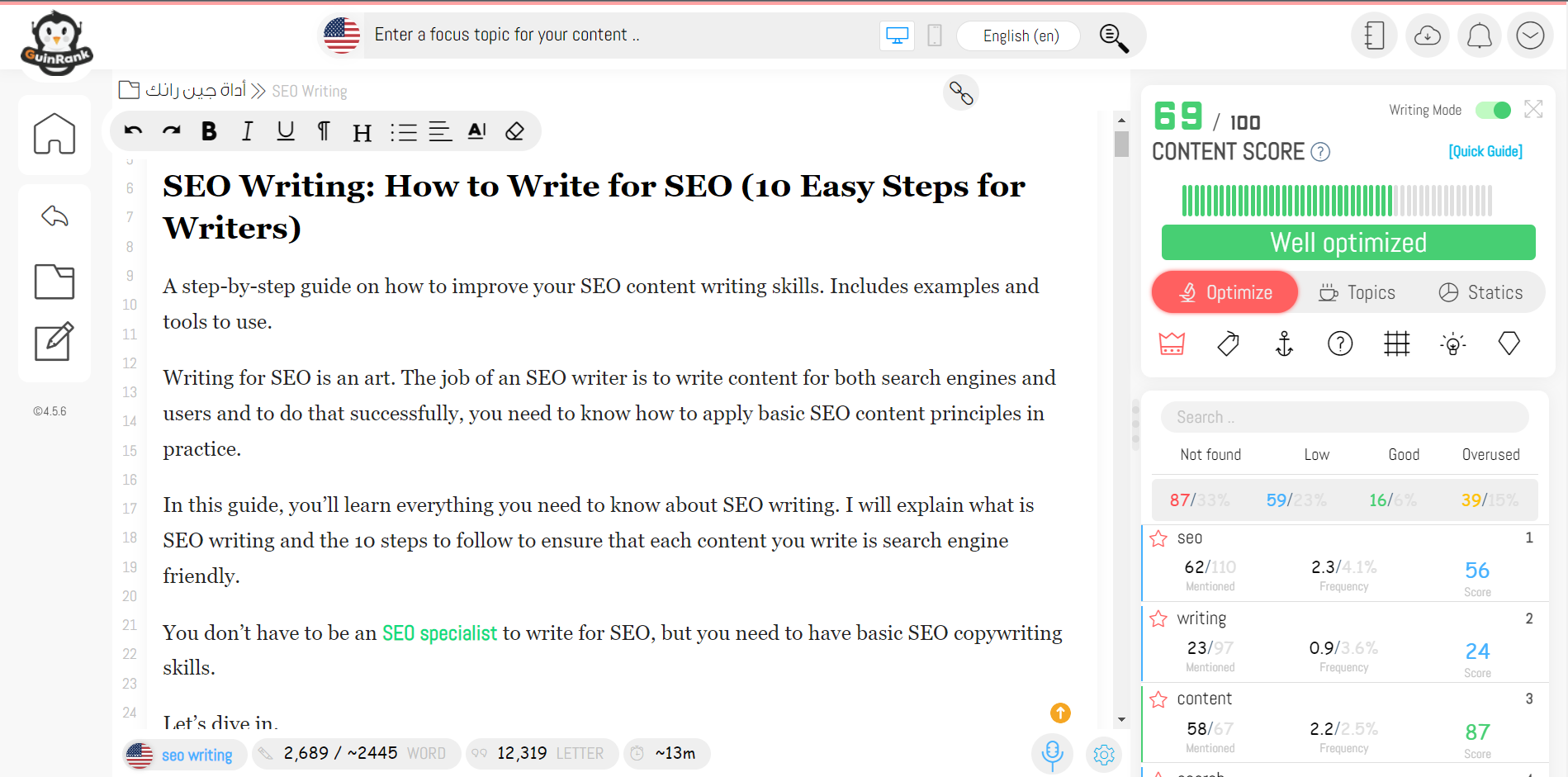Filter by Good keywords
This screenshot has height=777, width=1568.
pos(1404,455)
